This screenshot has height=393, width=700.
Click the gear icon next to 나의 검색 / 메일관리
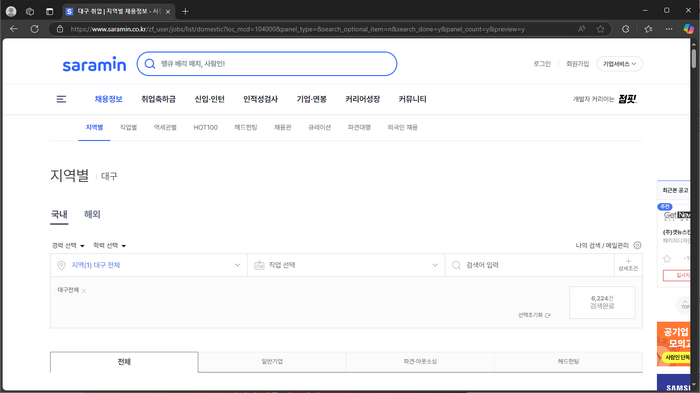[638, 245]
